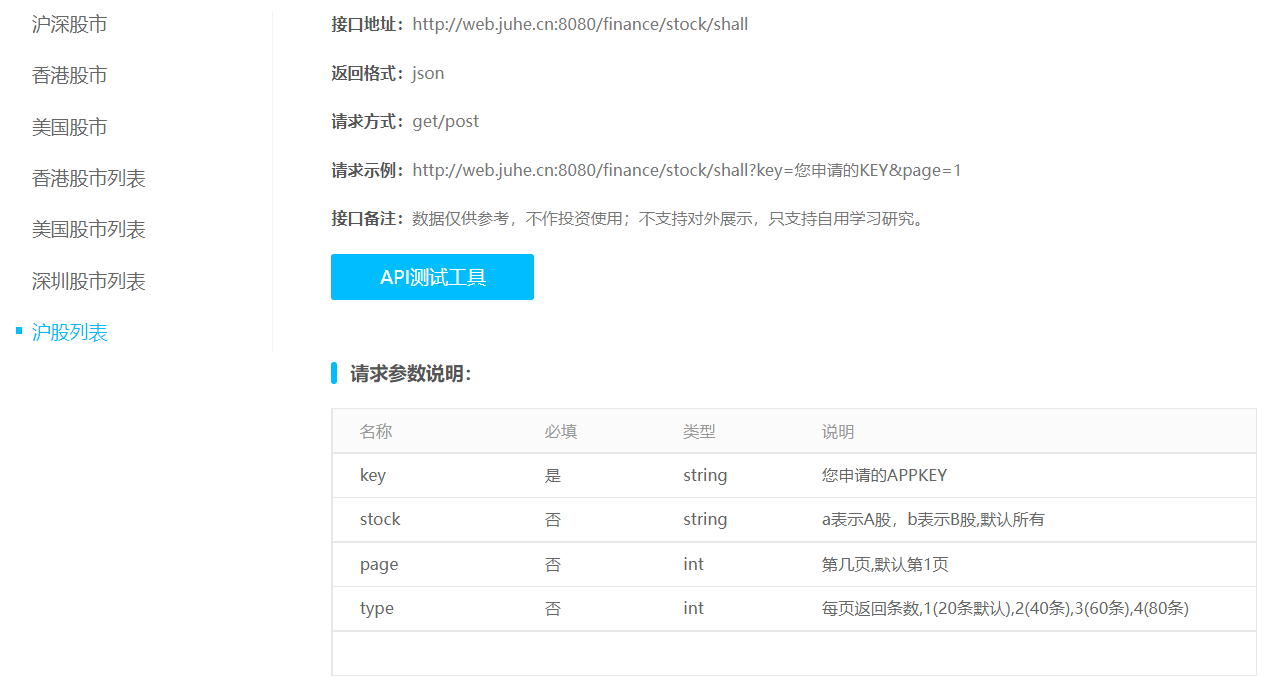The image size is (1264, 682).
Task: Select the active 沪股列表 item
Action: (x=70, y=332)
